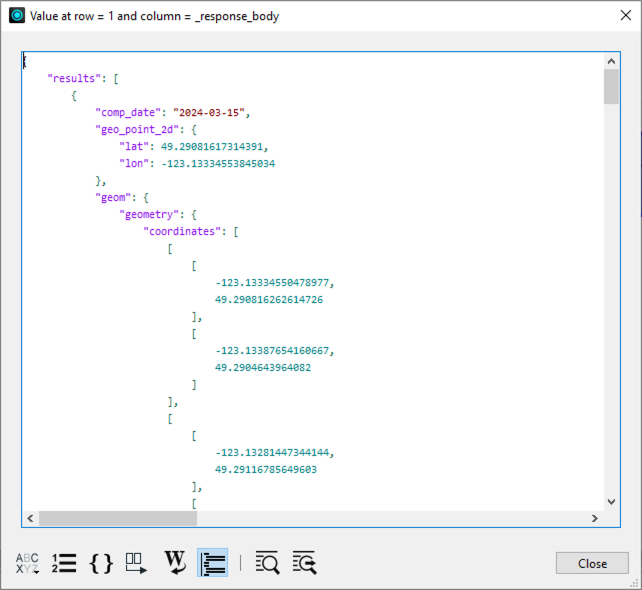This screenshot has width=642, height=590.
Task: Close the dialog with the X button
Action: click(x=626, y=16)
